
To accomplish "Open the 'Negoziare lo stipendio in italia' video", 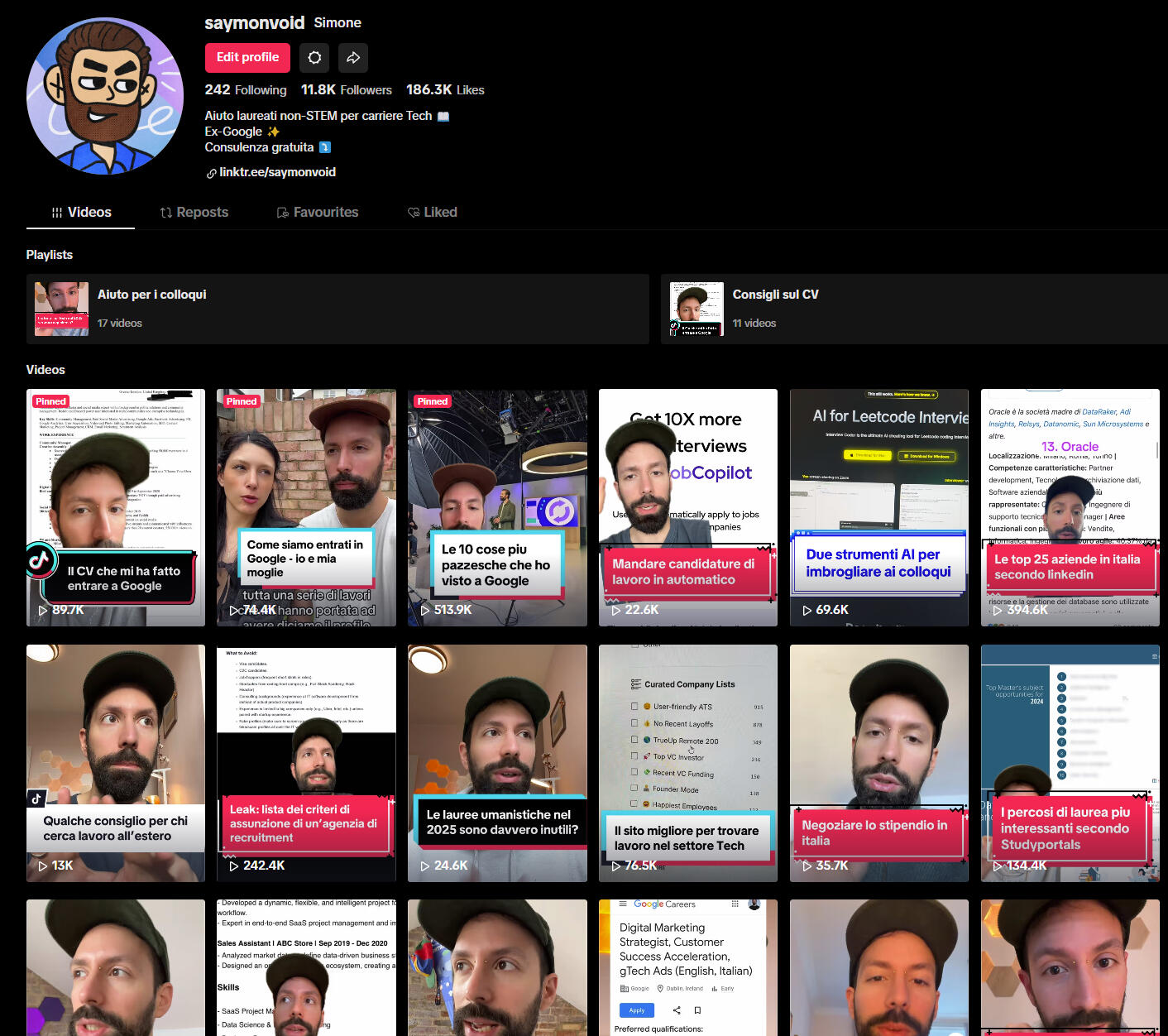I will click(878, 763).
